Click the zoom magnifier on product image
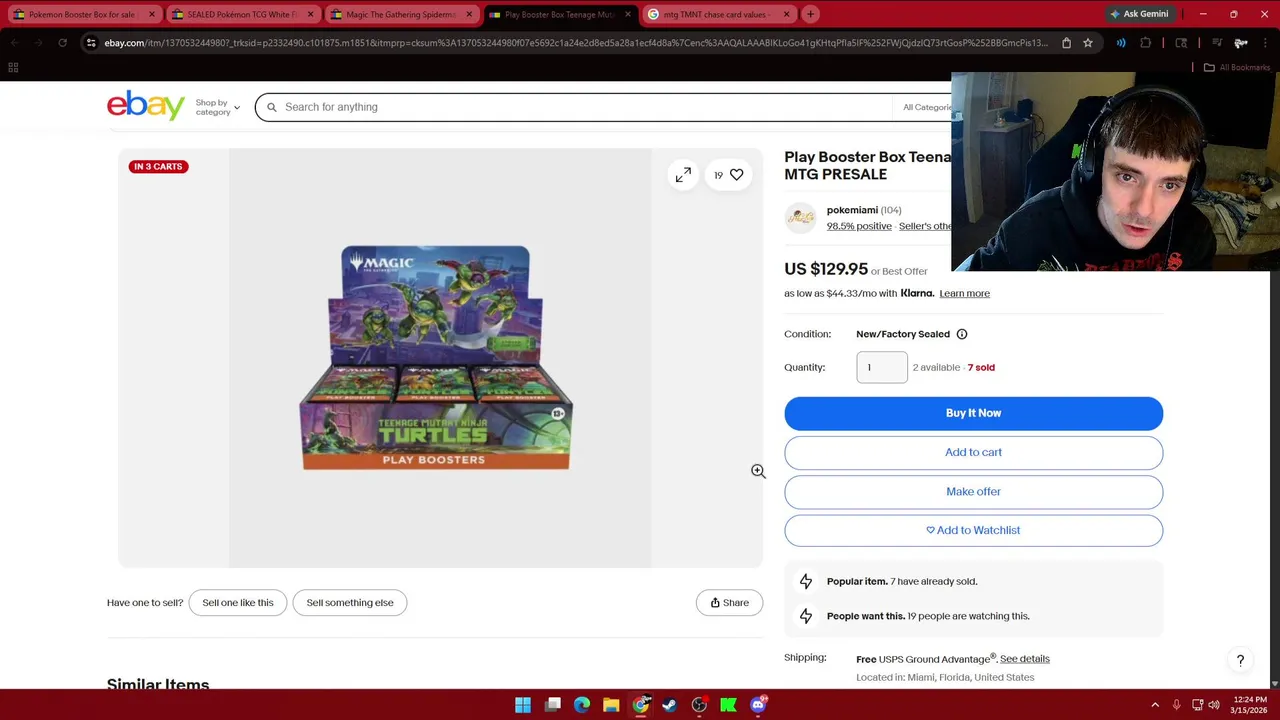Screen dimensions: 1280x720 coord(758,471)
